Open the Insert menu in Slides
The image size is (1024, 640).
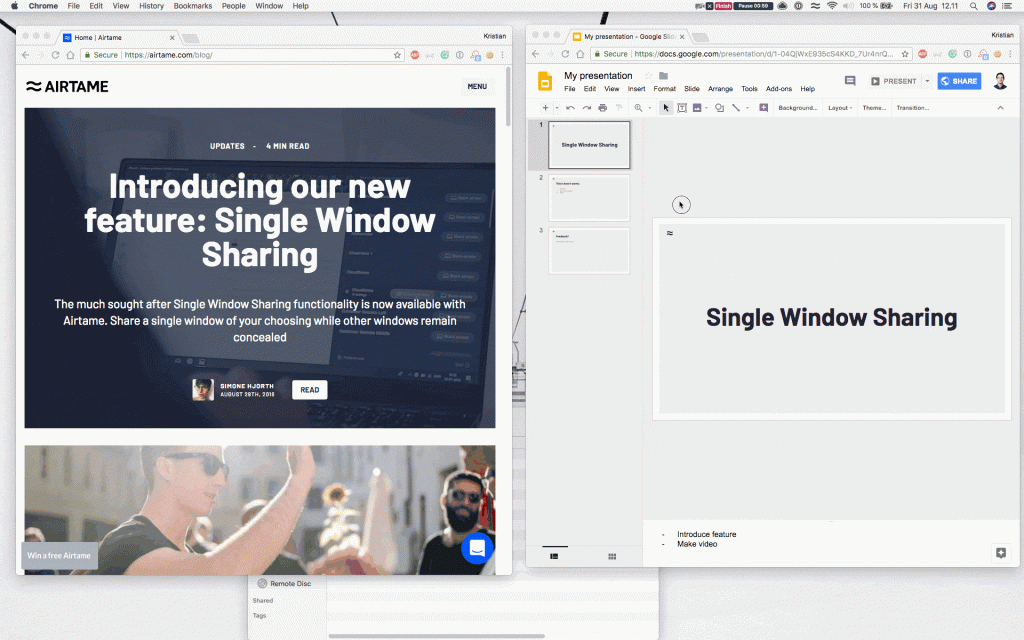click(x=636, y=89)
